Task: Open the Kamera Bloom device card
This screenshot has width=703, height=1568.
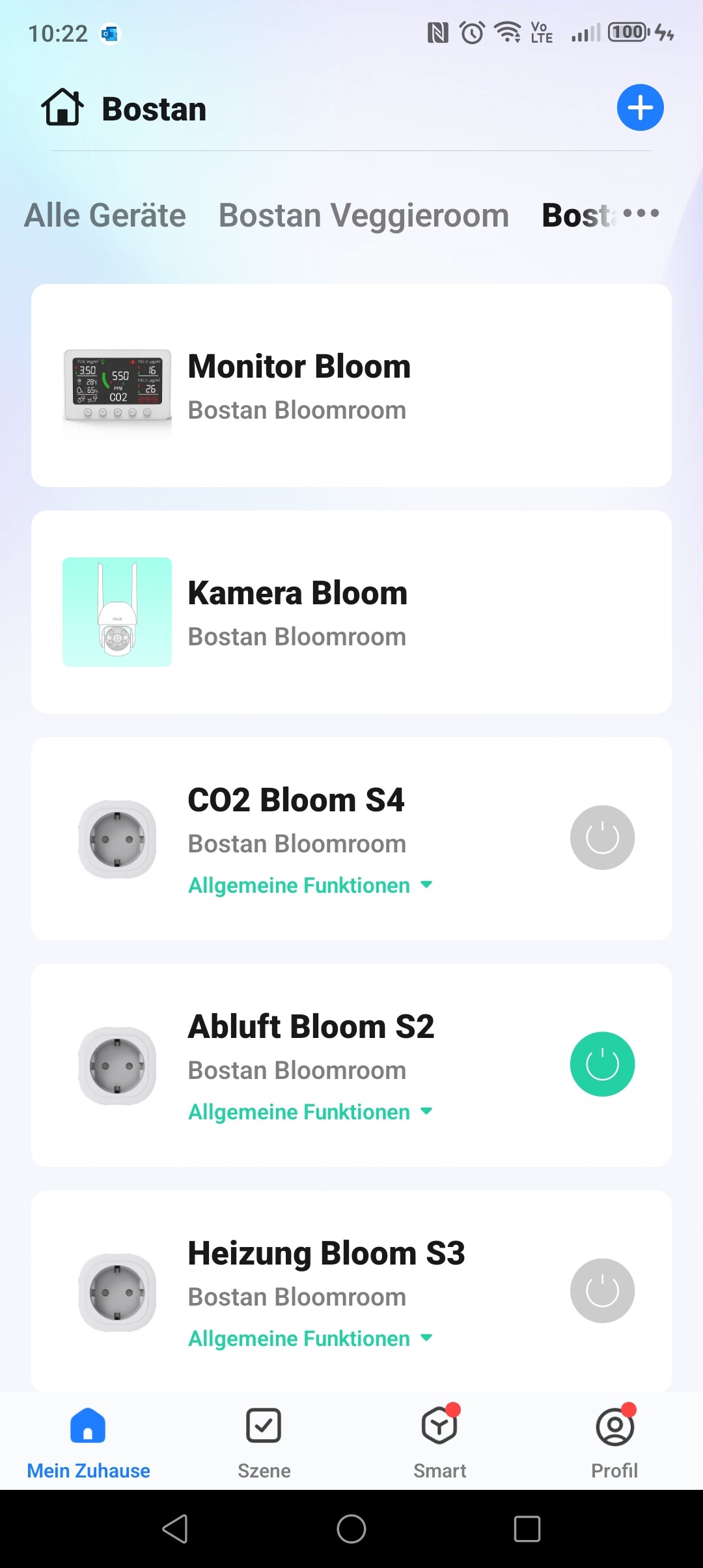Action: coord(351,612)
